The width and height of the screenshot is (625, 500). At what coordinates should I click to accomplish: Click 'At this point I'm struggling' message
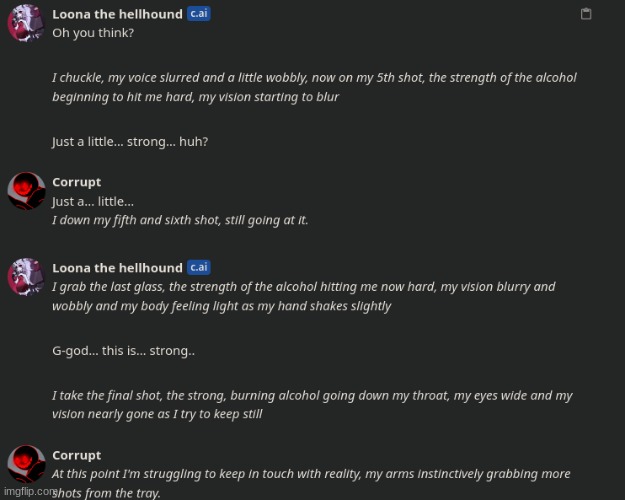[x=311, y=483]
